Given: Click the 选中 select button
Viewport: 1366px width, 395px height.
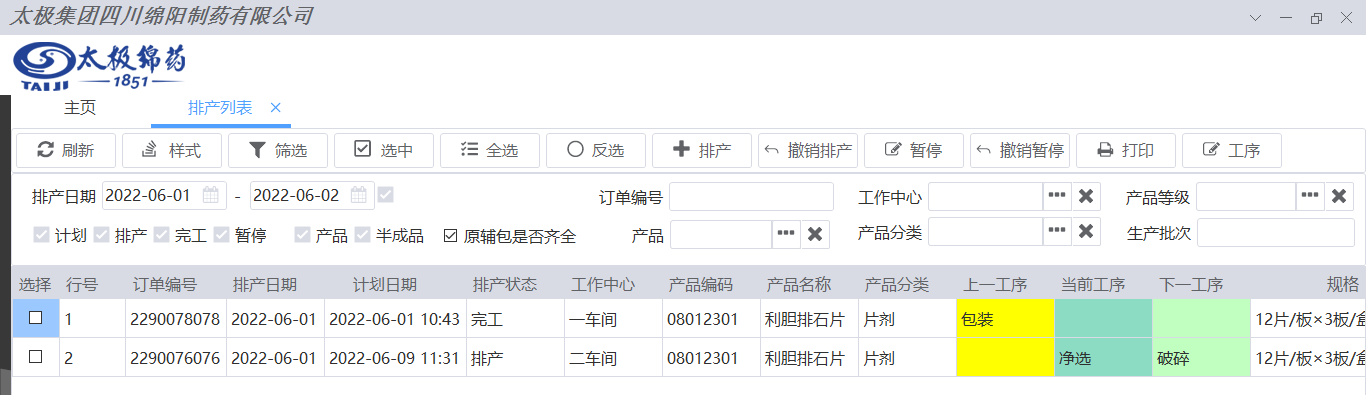Looking at the screenshot, I should coord(384,151).
